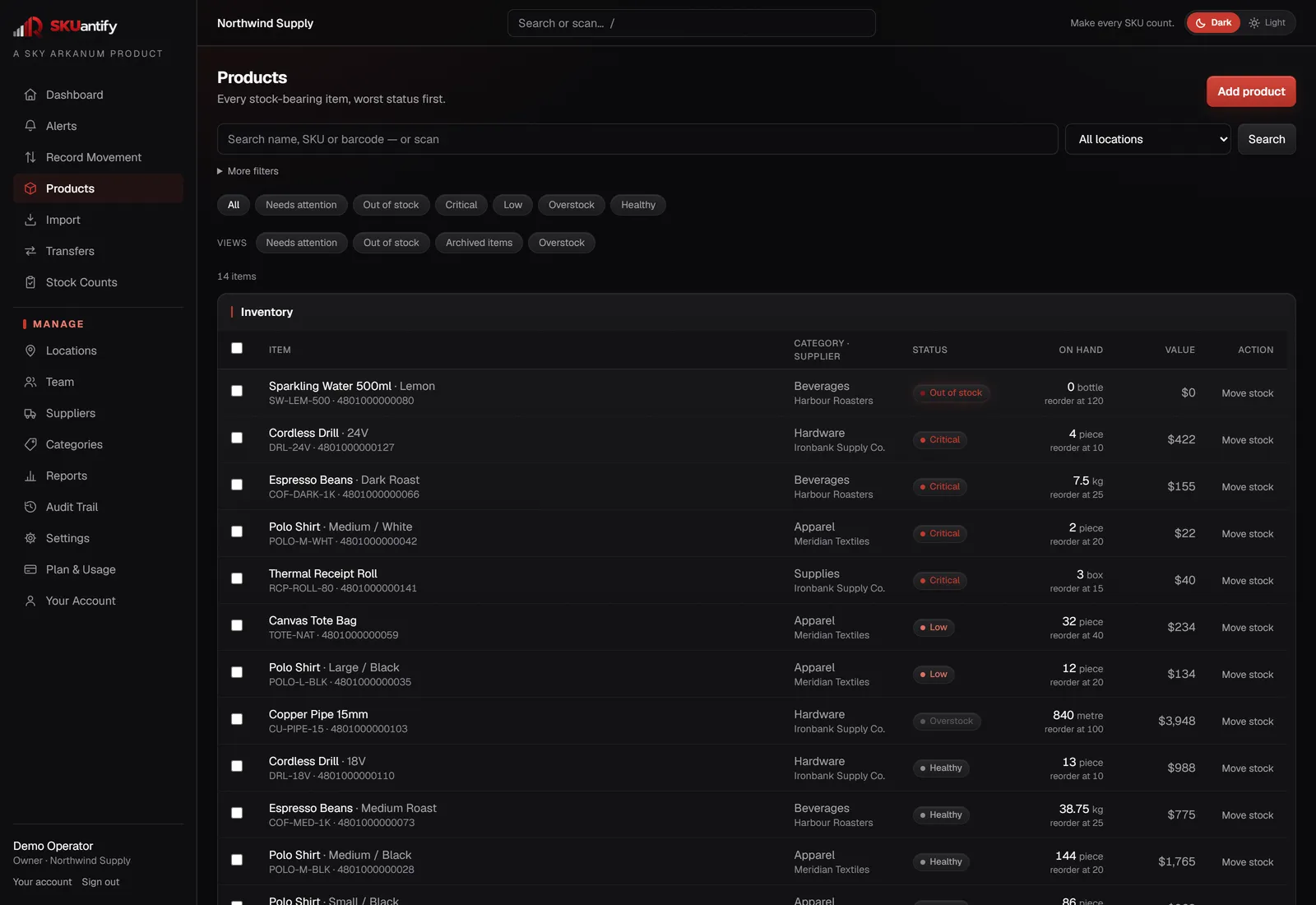Viewport: 1316px width, 905px height.
Task: Open the Plan & Usage card icon
Action: pyautogui.click(x=30, y=569)
